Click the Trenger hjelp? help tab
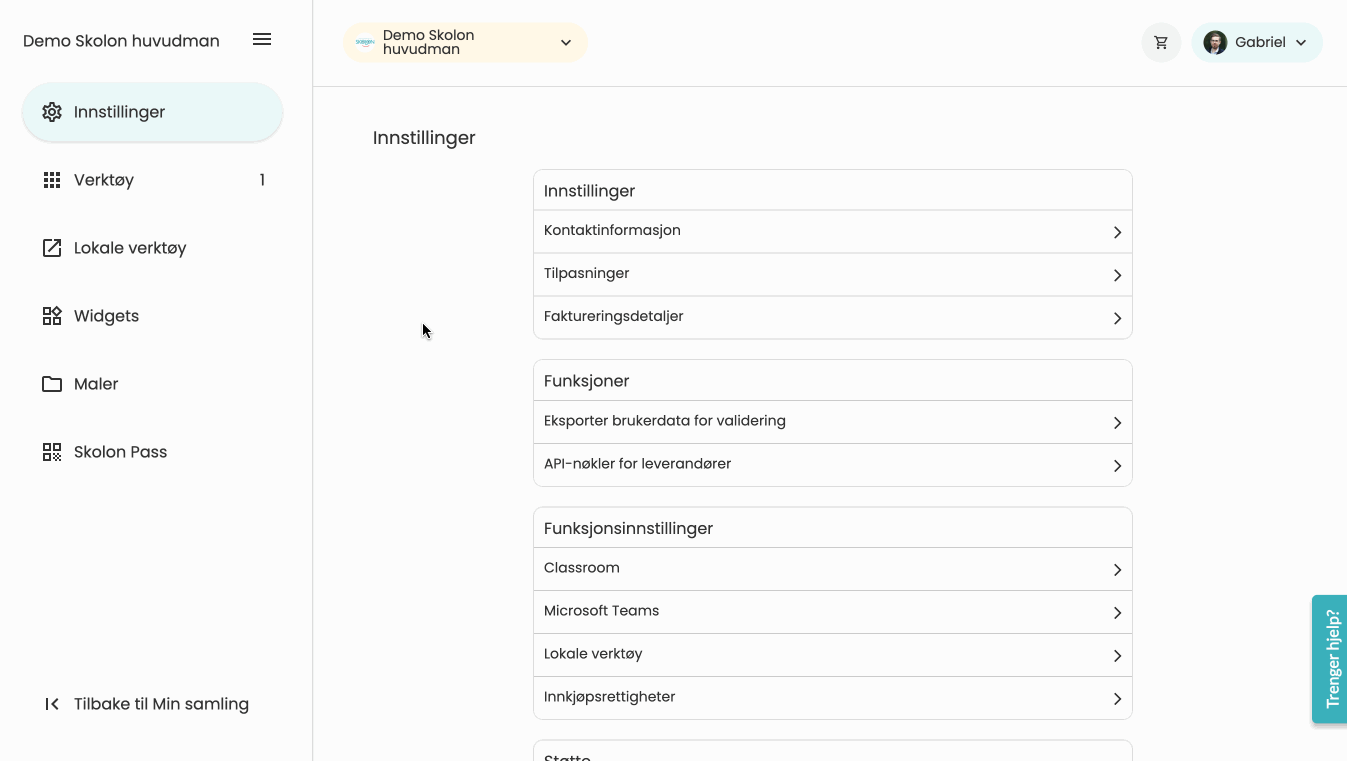Viewport: 1347px width, 761px height. pyautogui.click(x=1331, y=659)
